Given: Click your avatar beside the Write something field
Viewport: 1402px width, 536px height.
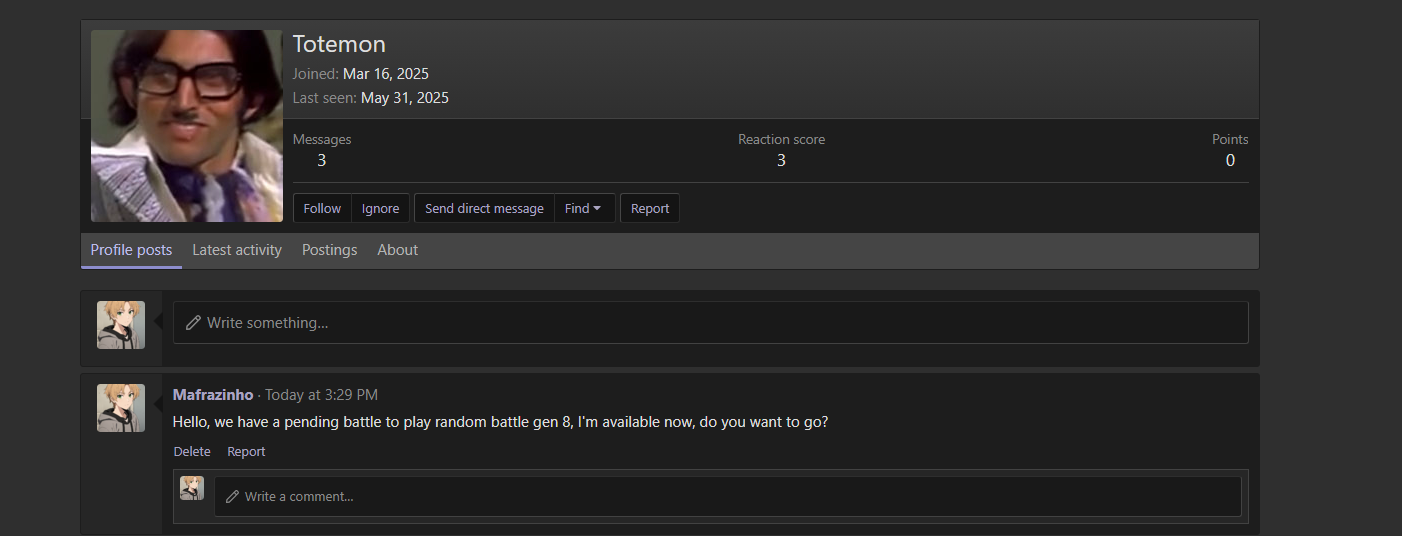Looking at the screenshot, I should pos(121,325).
